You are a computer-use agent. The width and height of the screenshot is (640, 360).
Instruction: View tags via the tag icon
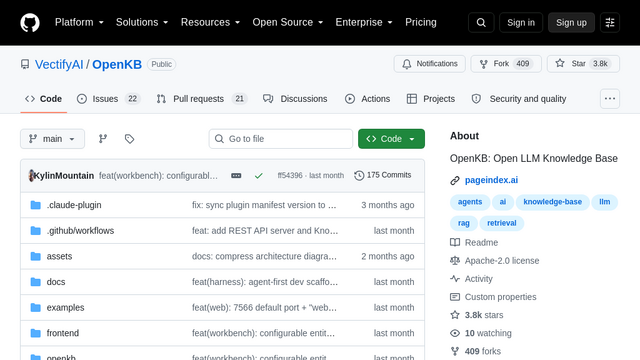(x=129, y=139)
